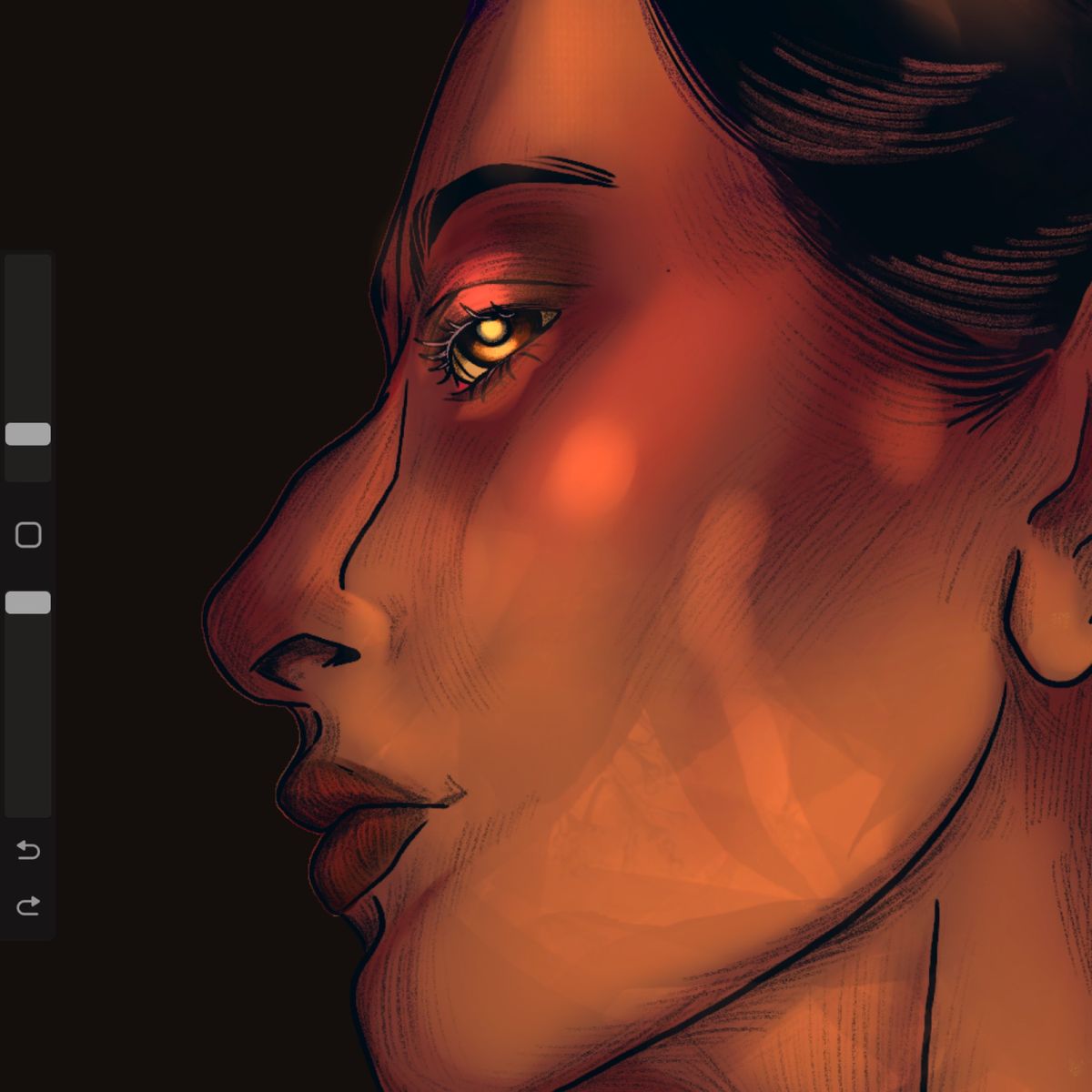The width and height of the screenshot is (1092, 1092).
Task: Click the lower part of the opacity track
Action: (x=28, y=715)
